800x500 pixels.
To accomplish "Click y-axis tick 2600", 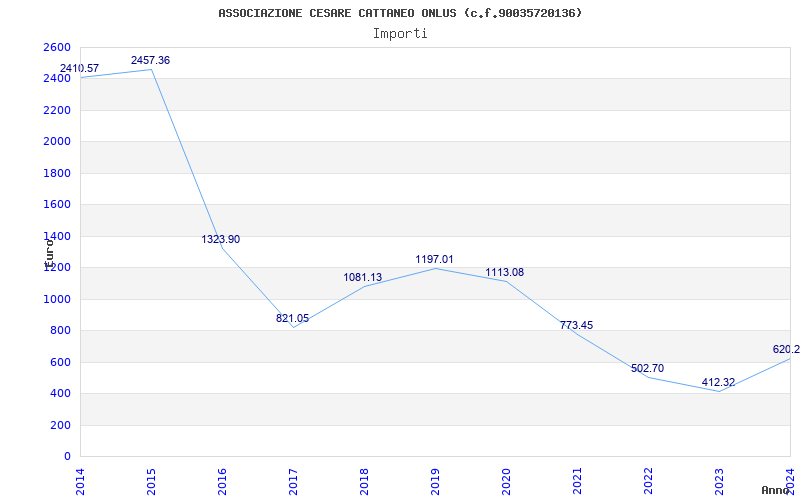I will point(58,47).
